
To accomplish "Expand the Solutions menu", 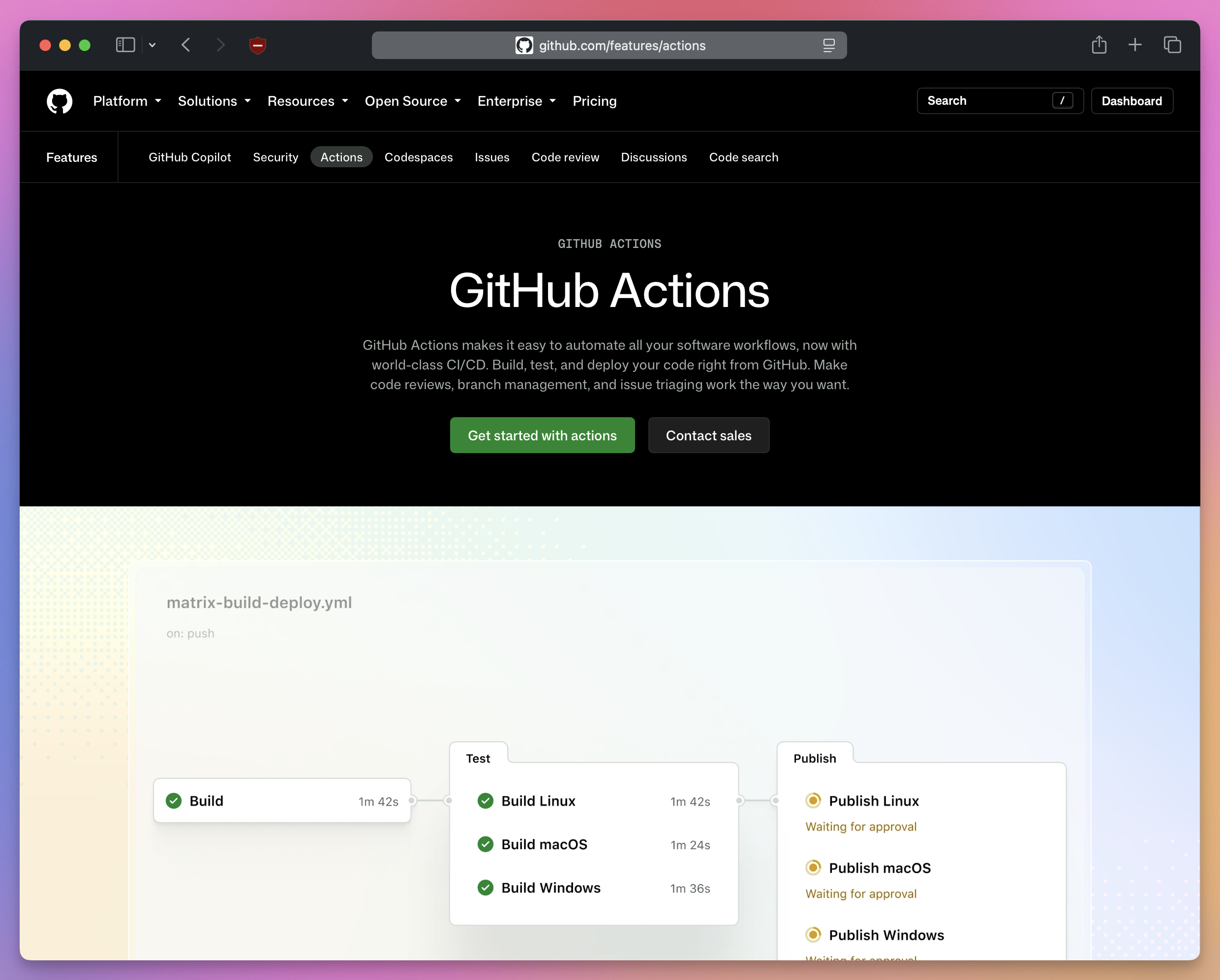I will click(x=214, y=101).
